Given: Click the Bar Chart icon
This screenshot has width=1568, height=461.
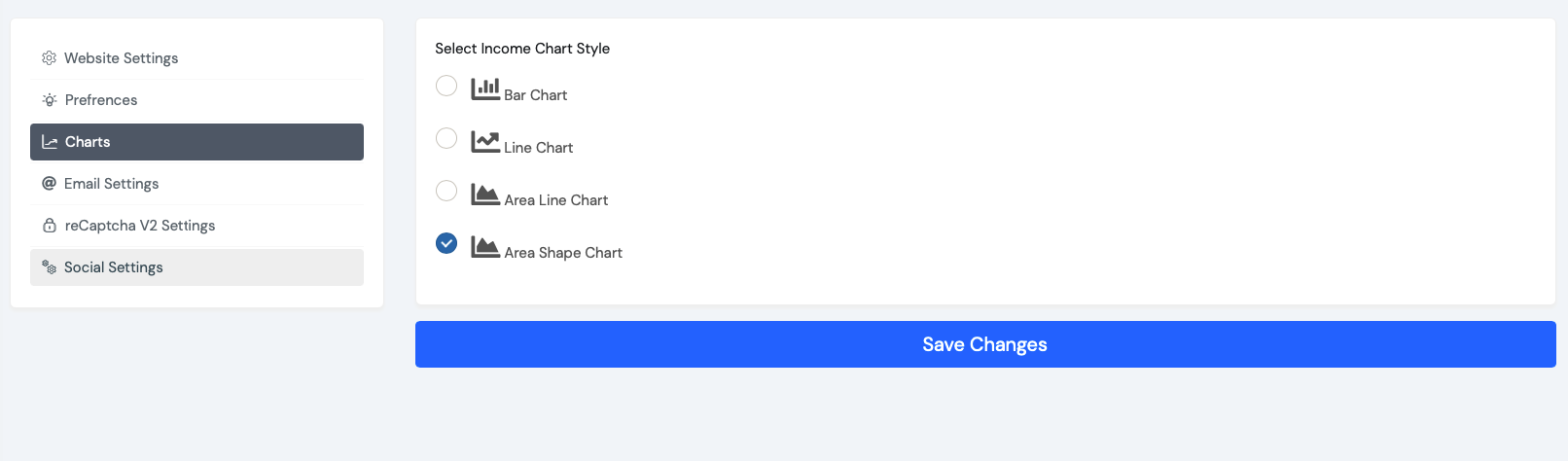Looking at the screenshot, I should (x=485, y=89).
